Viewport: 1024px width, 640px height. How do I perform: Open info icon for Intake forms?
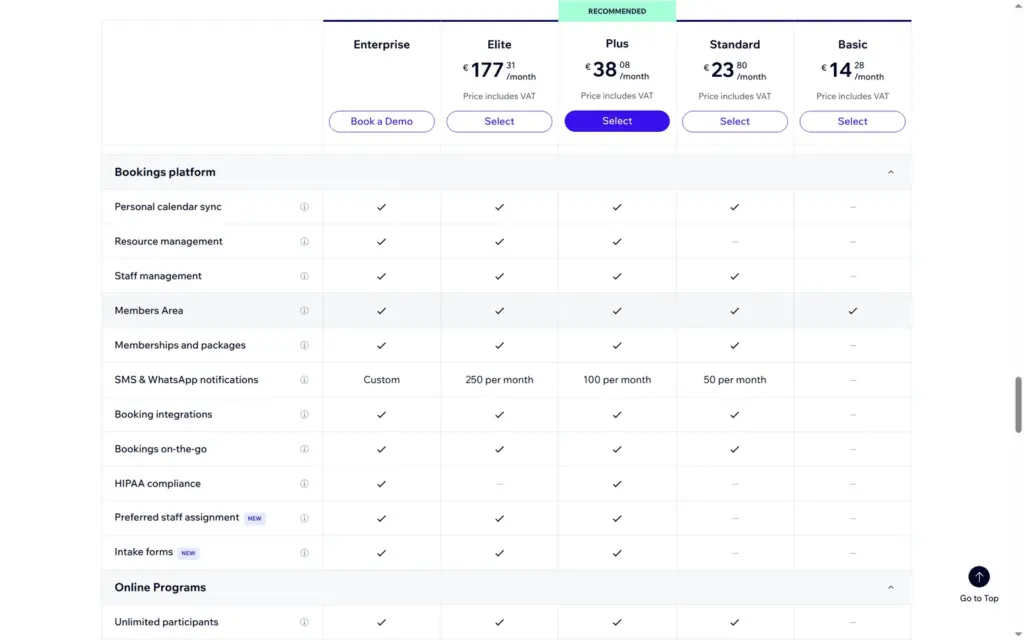304,553
